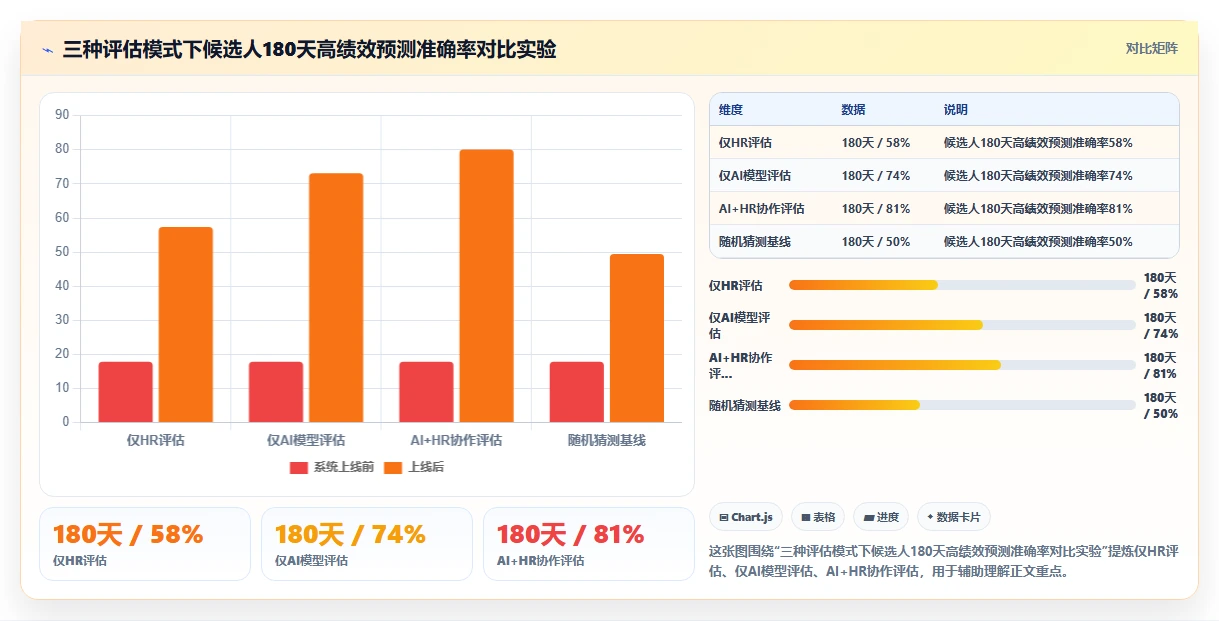Select the 进度 tag chip

[x=881, y=517]
